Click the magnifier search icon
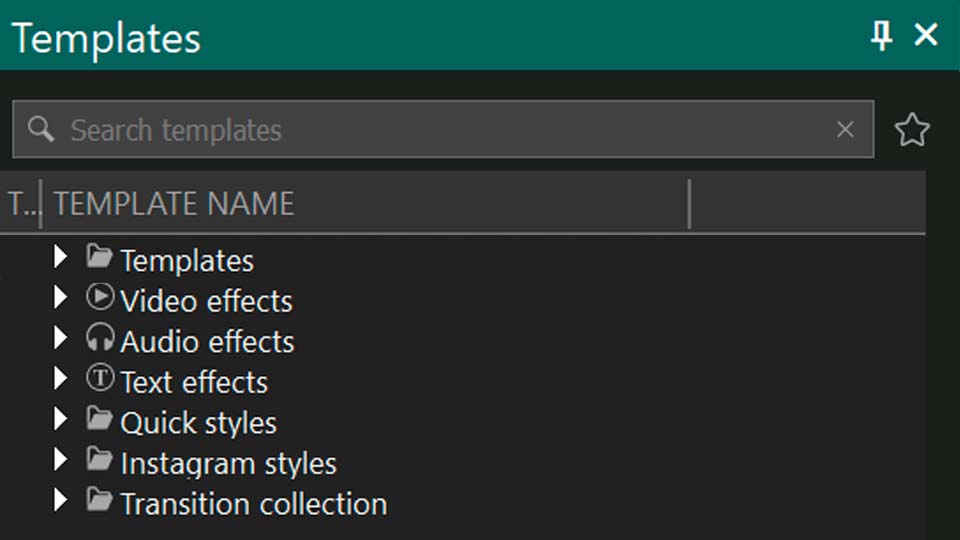 (x=40, y=129)
